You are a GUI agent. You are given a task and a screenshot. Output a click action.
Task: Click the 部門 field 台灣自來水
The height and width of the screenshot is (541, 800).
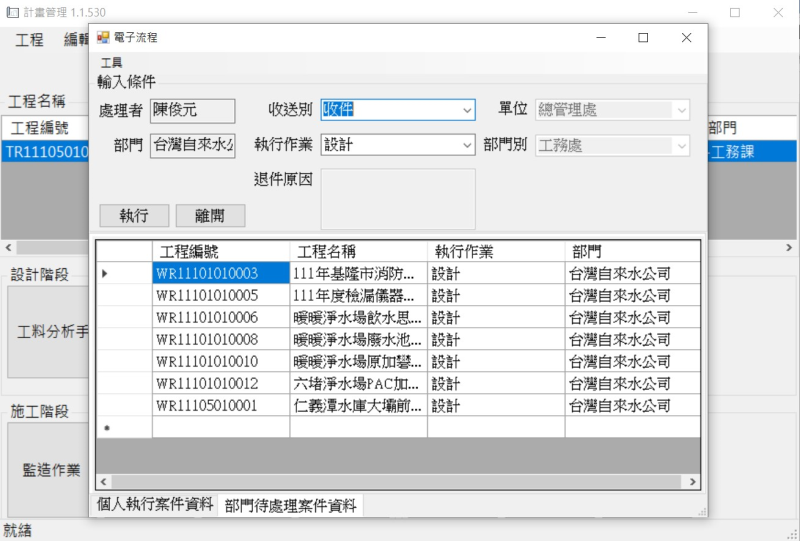tap(192, 146)
